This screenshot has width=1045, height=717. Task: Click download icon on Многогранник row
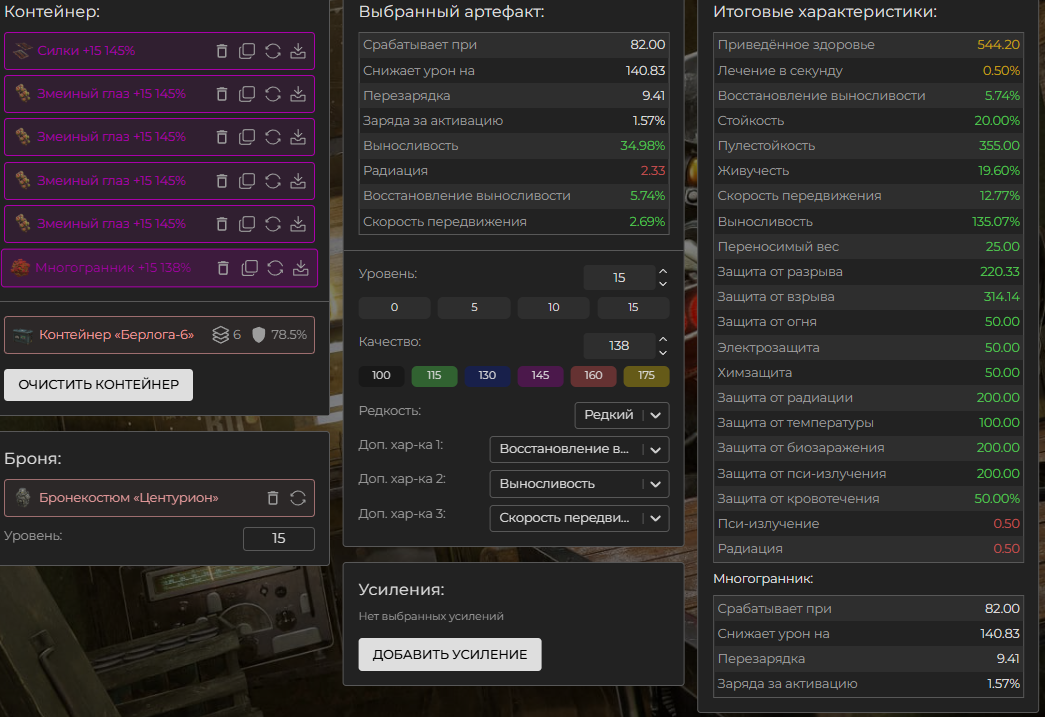300,268
